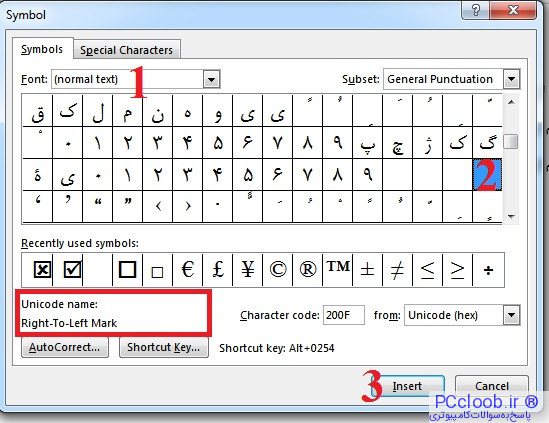Viewport: 549px width, 423px height.
Task: Select the checked box symbol in recent symbols
Action: 72,270
